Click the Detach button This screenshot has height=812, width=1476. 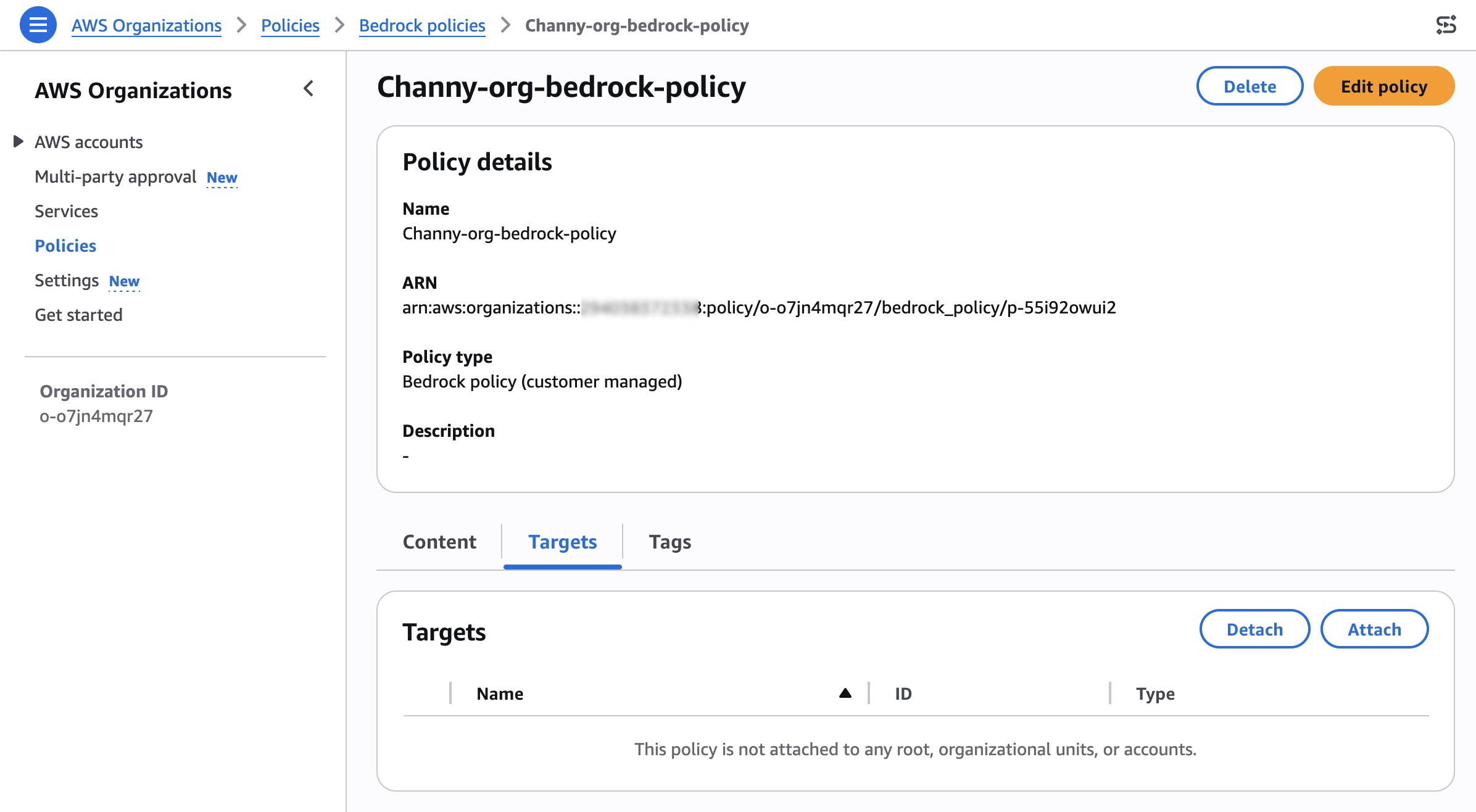click(1254, 629)
